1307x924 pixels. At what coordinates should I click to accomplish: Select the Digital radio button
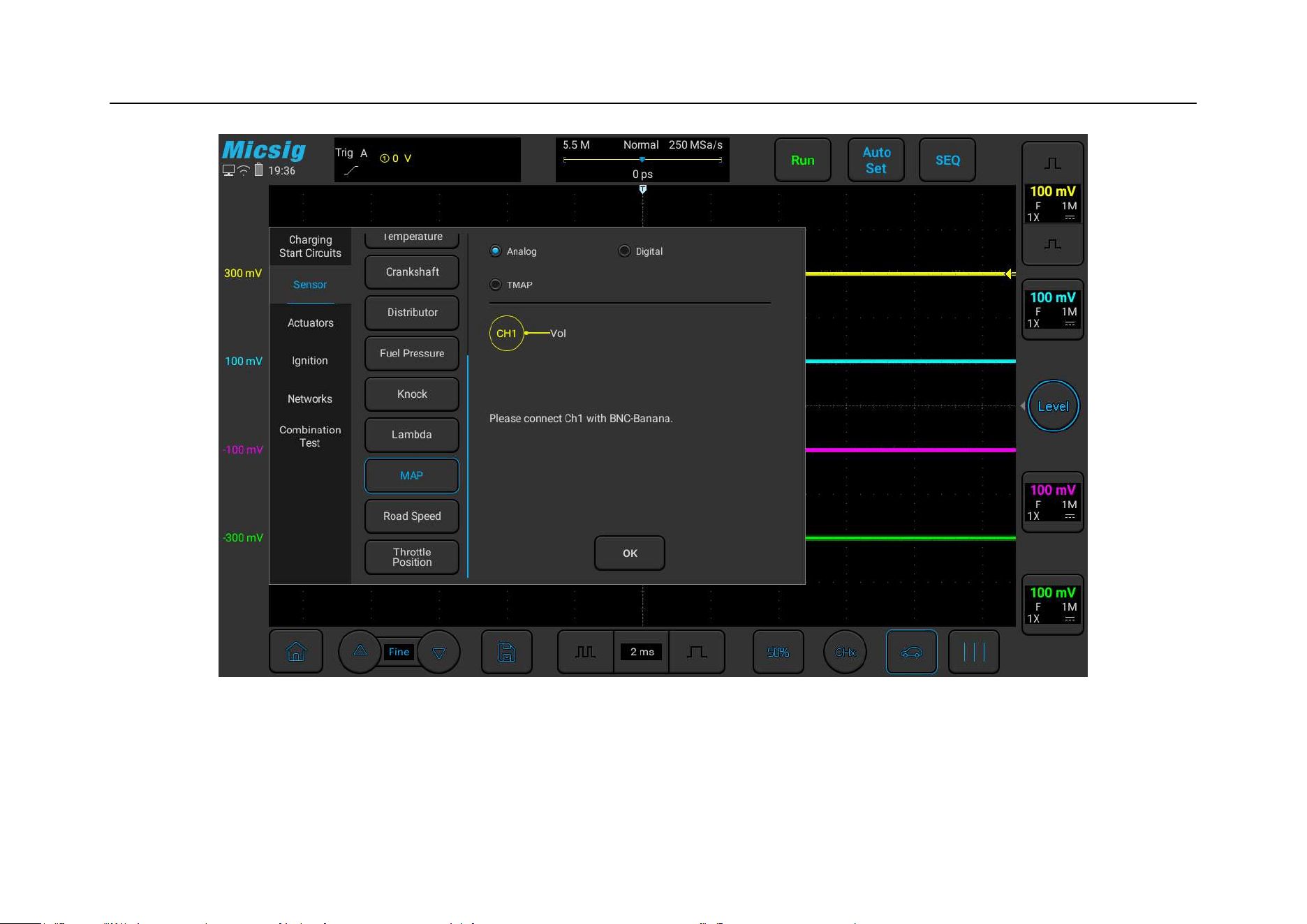point(625,251)
